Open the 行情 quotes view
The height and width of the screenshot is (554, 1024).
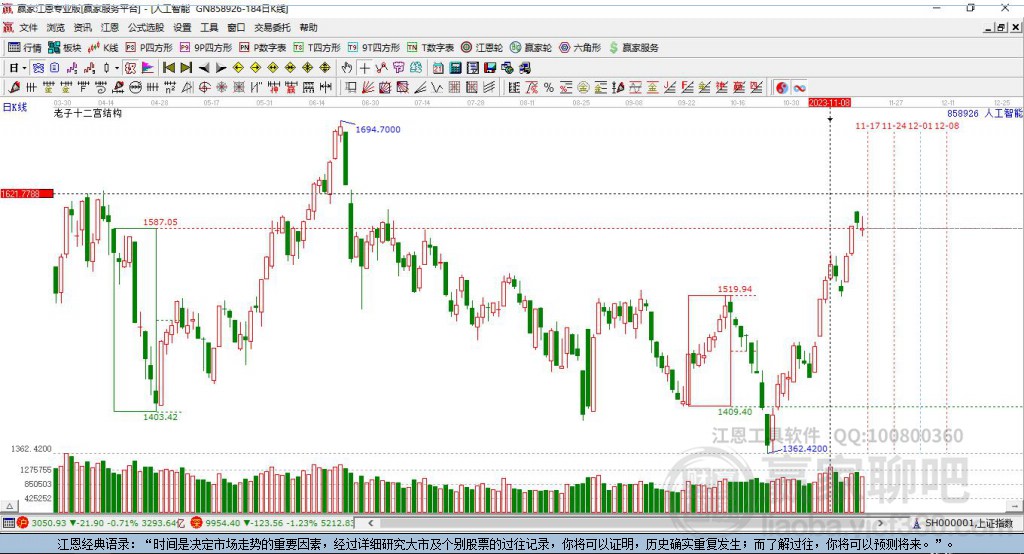pos(25,48)
